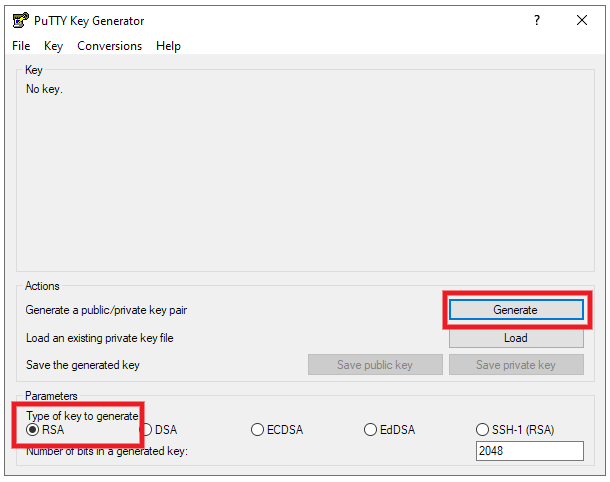
Task: Select the SSH-1 (RSA) key type
Action: click(515, 429)
